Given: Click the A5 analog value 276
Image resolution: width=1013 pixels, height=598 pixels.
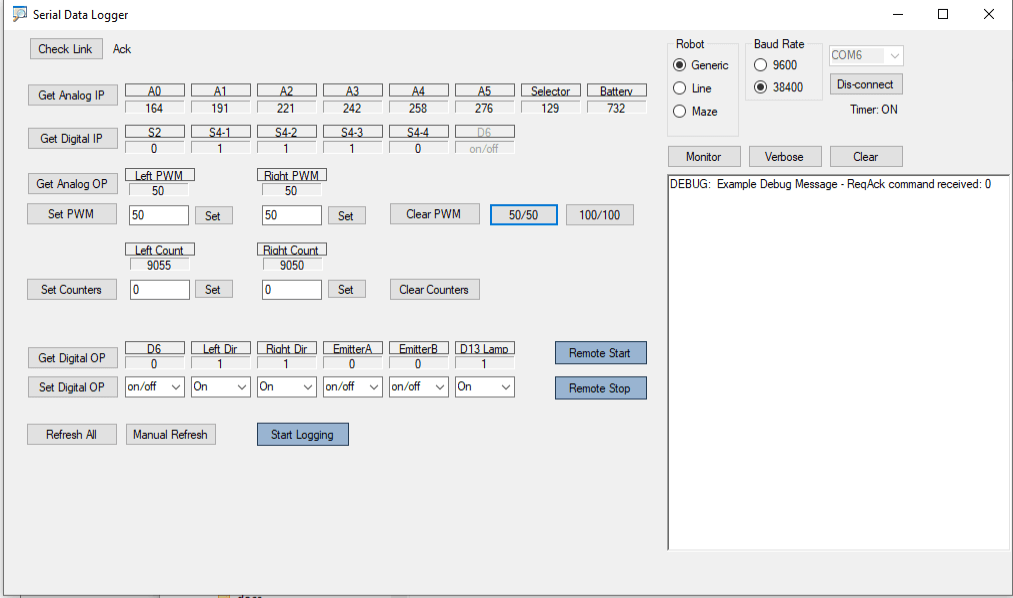Looking at the screenshot, I should coord(485,108).
